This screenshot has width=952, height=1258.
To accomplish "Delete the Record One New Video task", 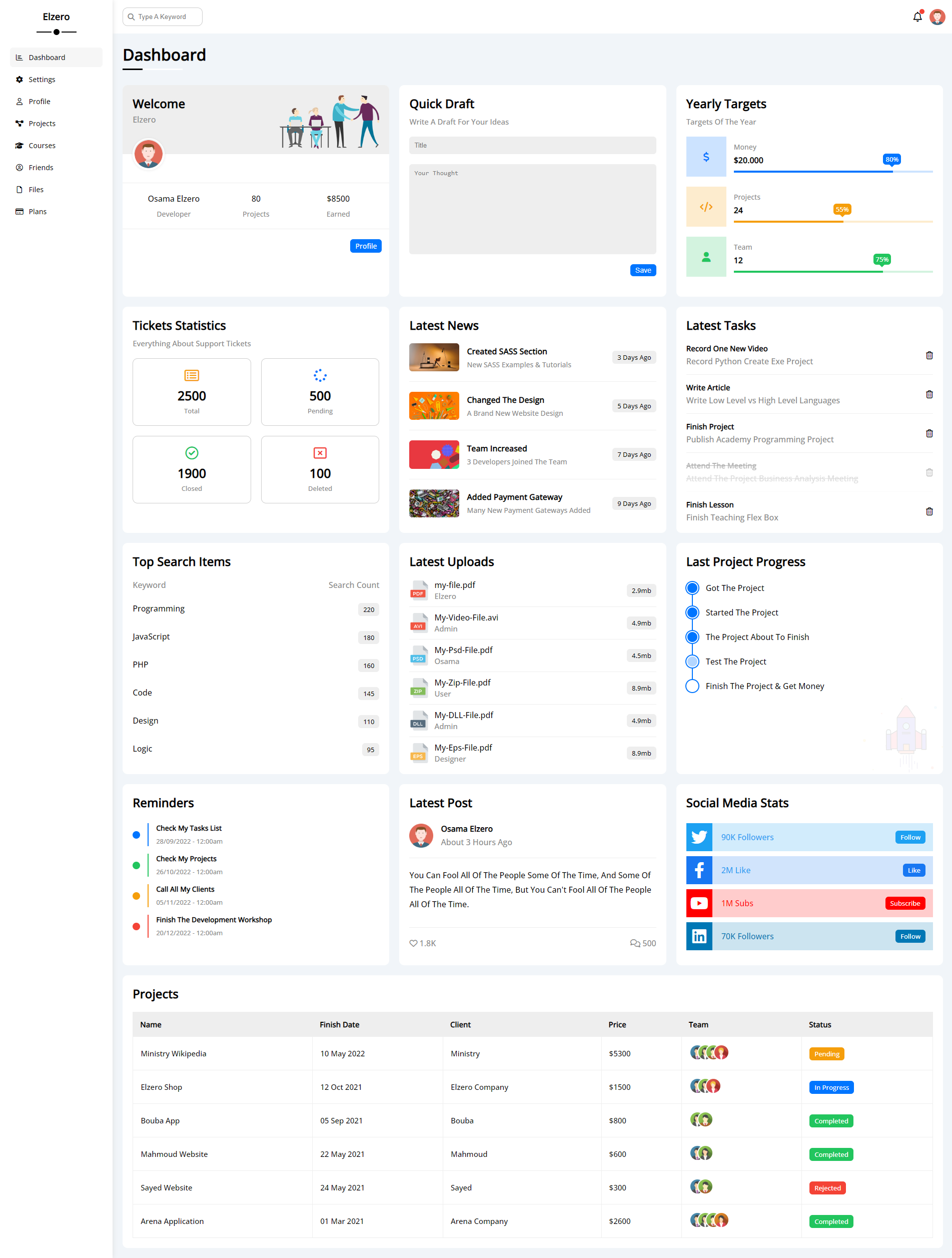I will click(928, 355).
